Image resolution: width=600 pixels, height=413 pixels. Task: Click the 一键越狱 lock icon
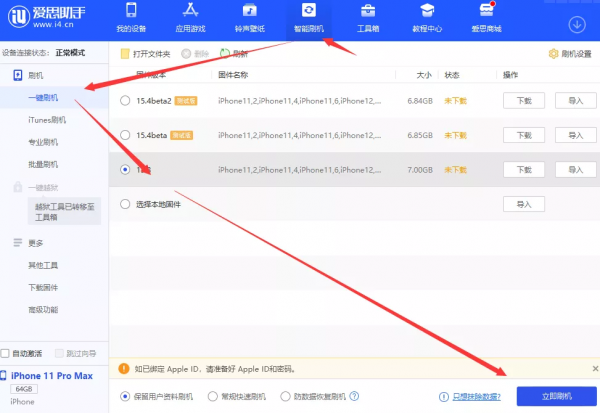[x=18, y=187]
